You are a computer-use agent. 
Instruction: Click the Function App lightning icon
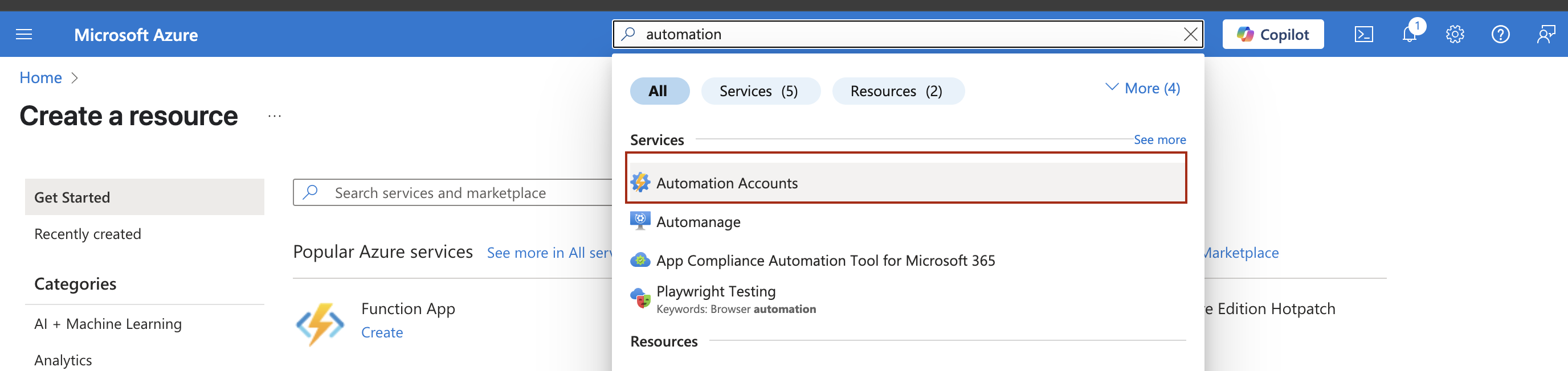(320, 324)
